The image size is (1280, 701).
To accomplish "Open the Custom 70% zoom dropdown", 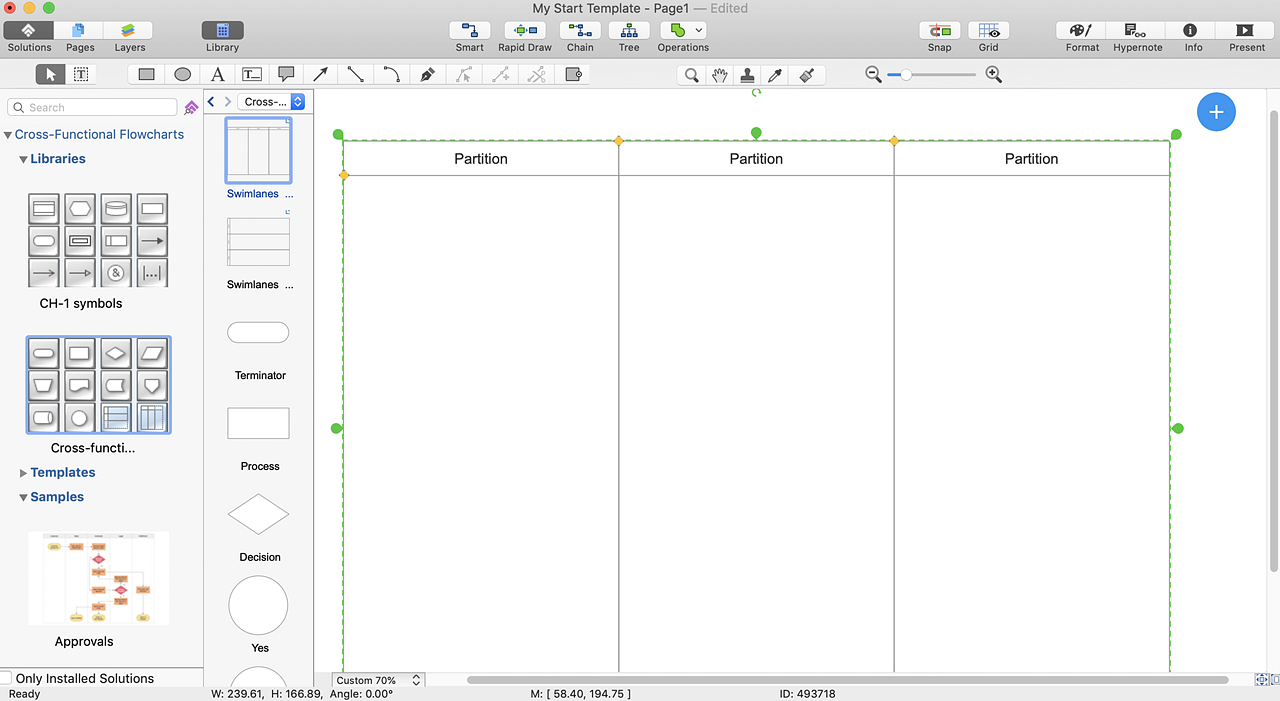I will [x=378, y=680].
